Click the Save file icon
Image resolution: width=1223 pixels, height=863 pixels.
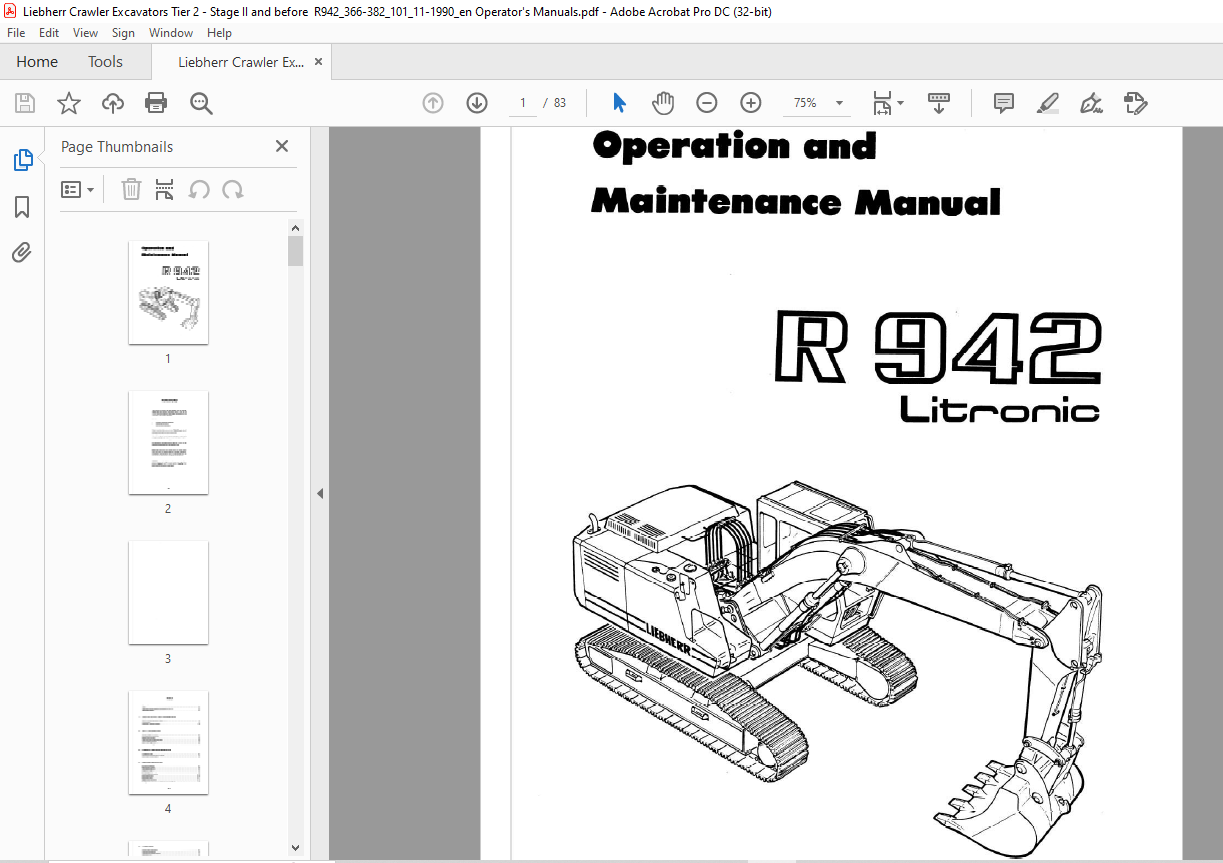coord(25,103)
